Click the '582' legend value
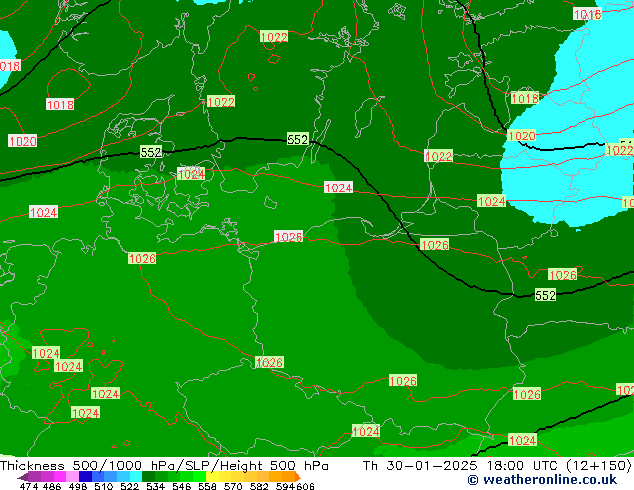634x490 pixels. point(259,486)
